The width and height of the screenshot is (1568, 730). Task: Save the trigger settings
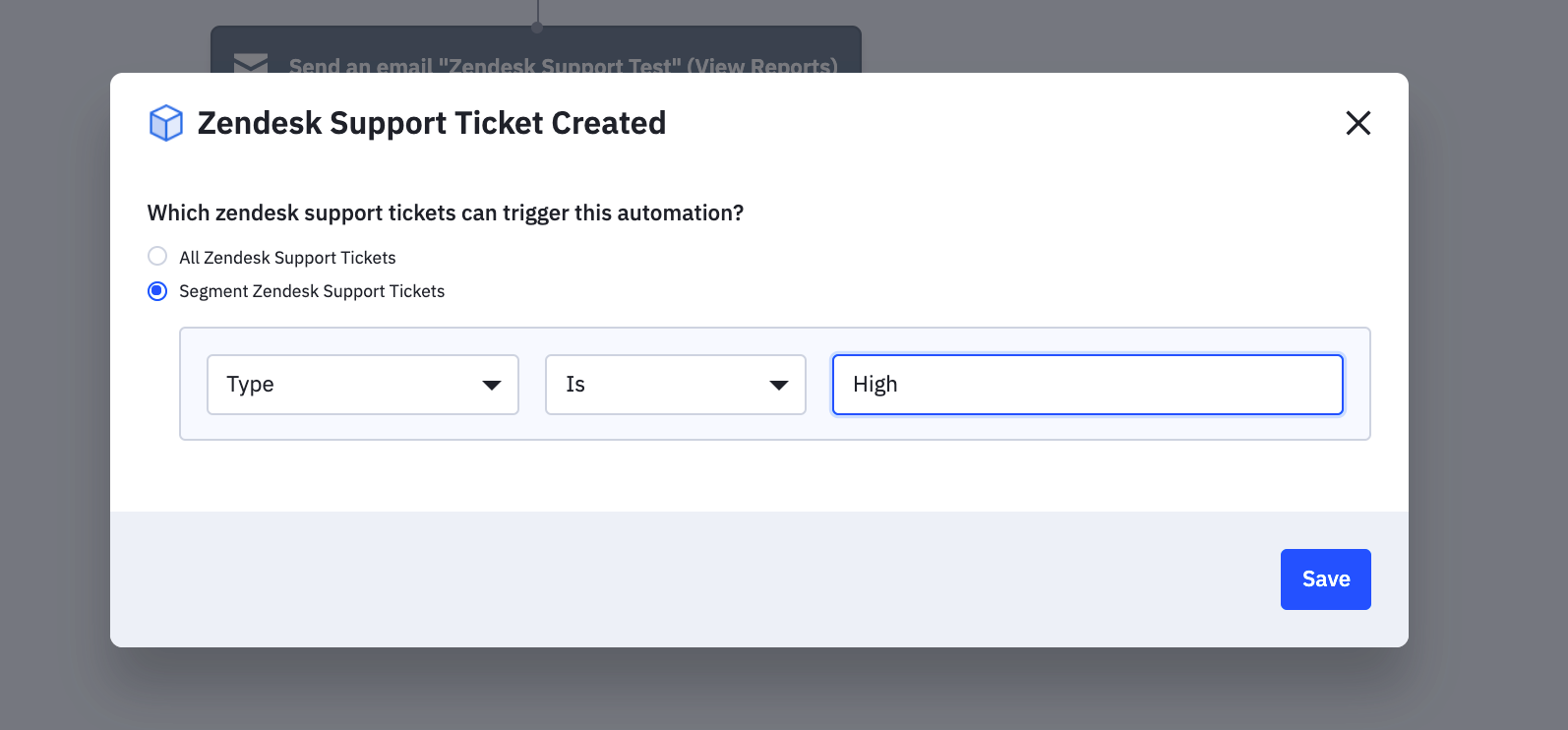[1325, 579]
